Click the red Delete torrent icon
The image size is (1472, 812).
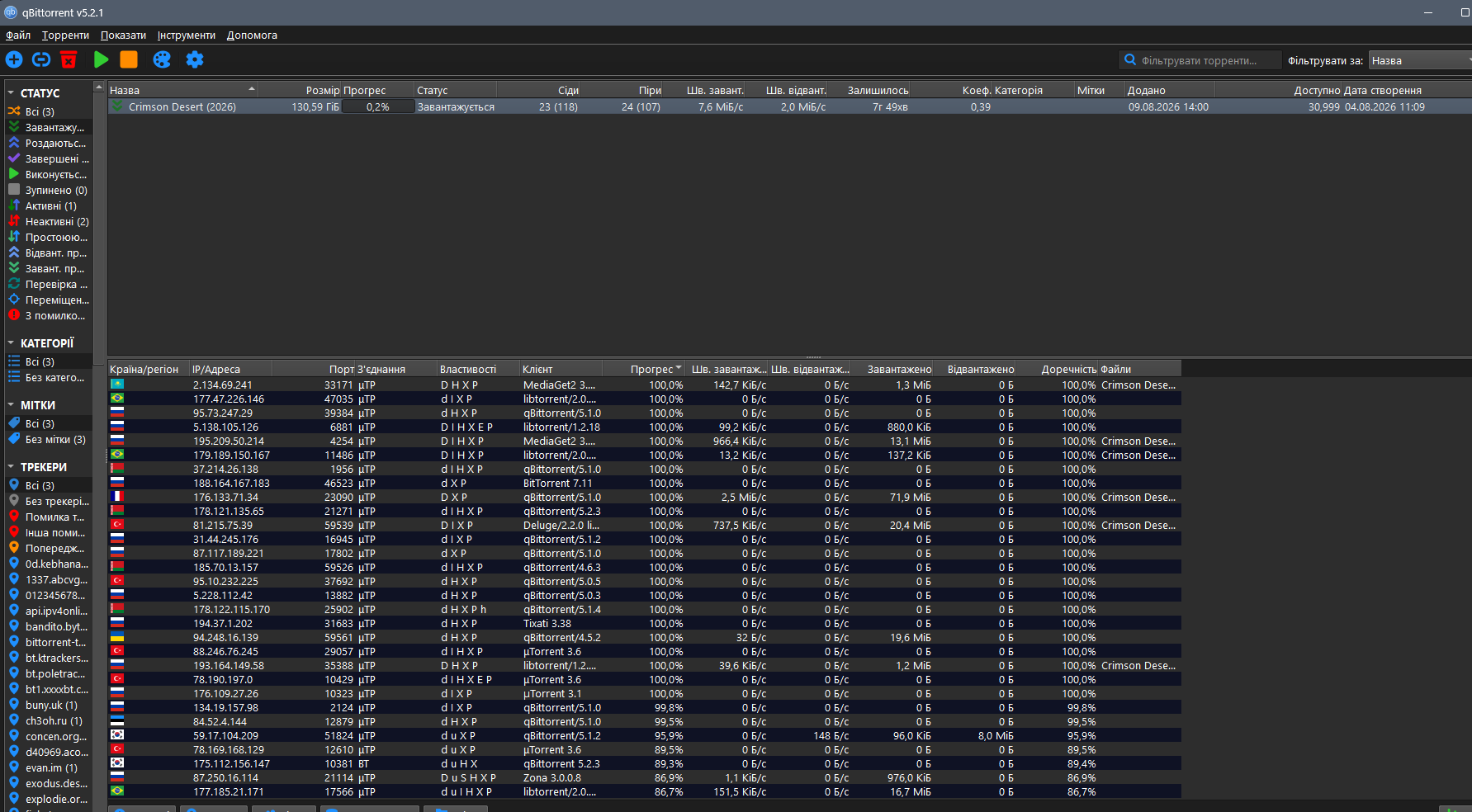[x=69, y=59]
